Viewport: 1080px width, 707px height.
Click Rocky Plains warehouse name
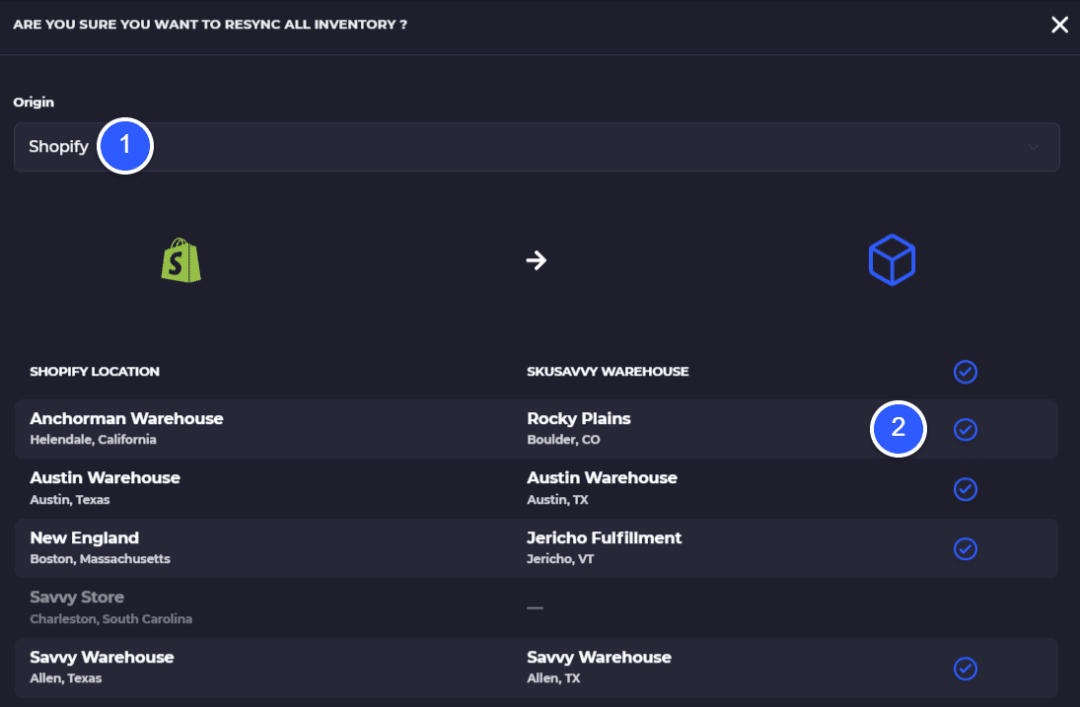click(579, 418)
